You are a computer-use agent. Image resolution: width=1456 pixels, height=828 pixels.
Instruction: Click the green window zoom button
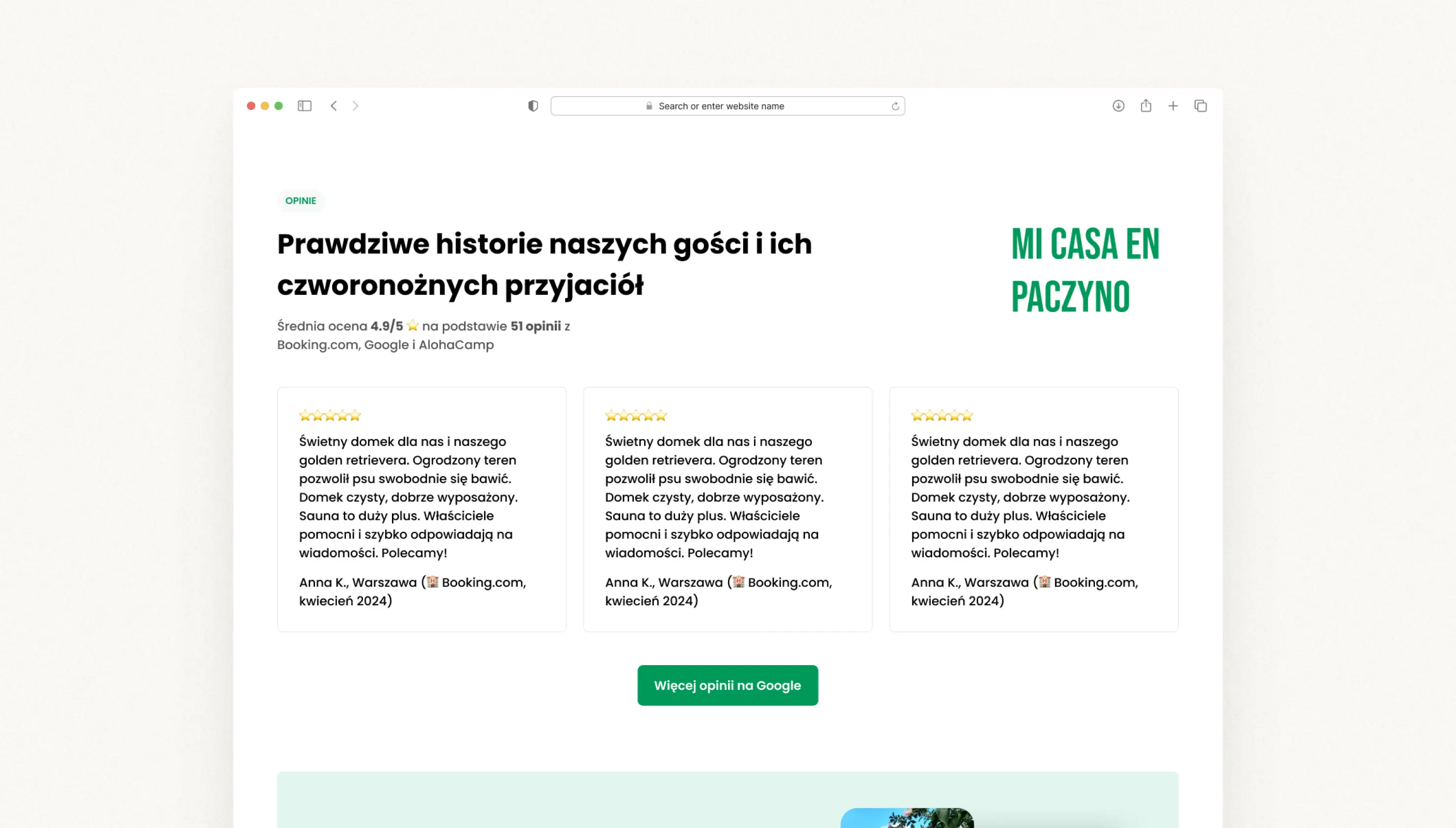click(x=279, y=106)
